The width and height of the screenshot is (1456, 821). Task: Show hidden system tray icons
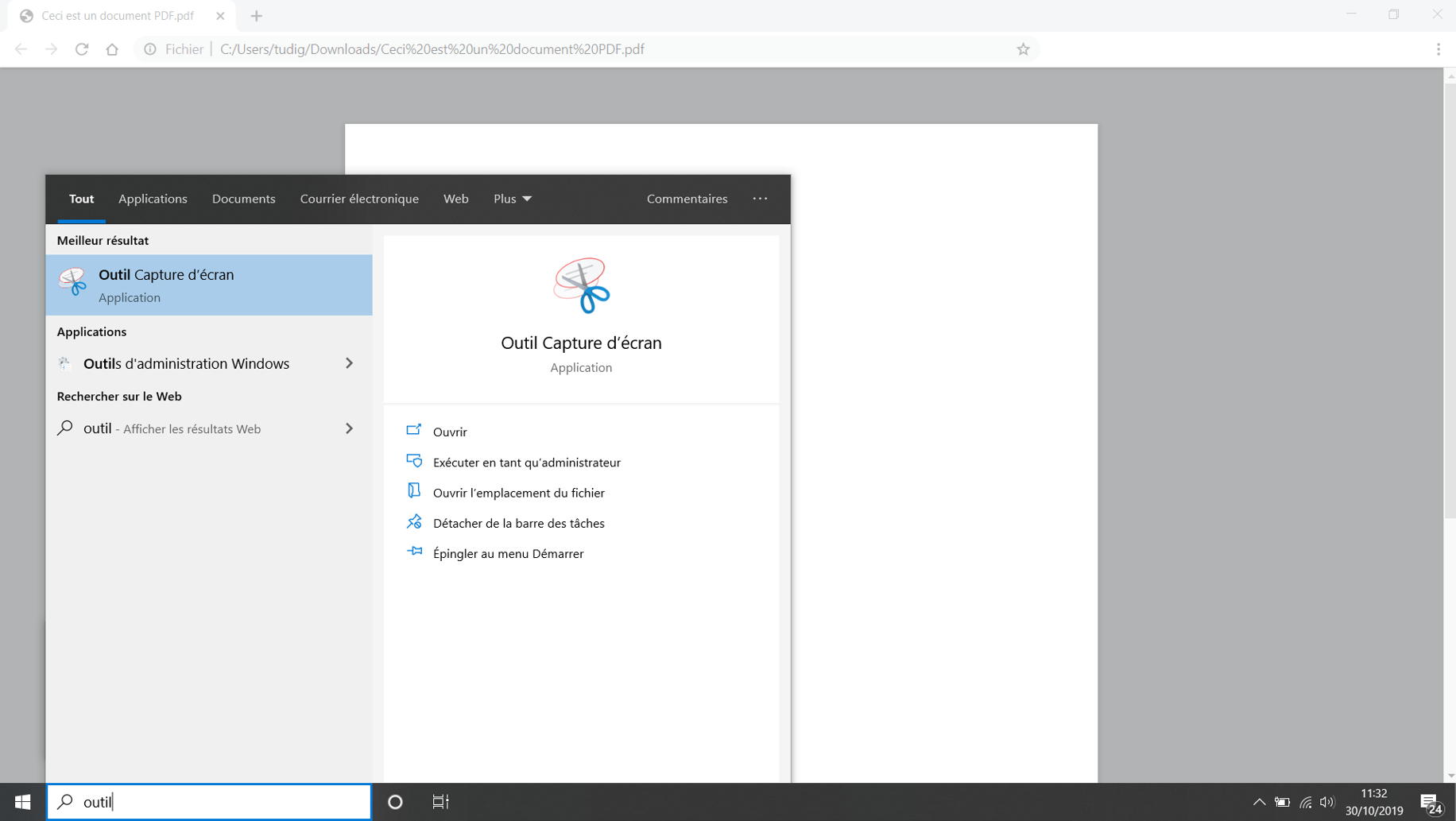pos(1259,802)
